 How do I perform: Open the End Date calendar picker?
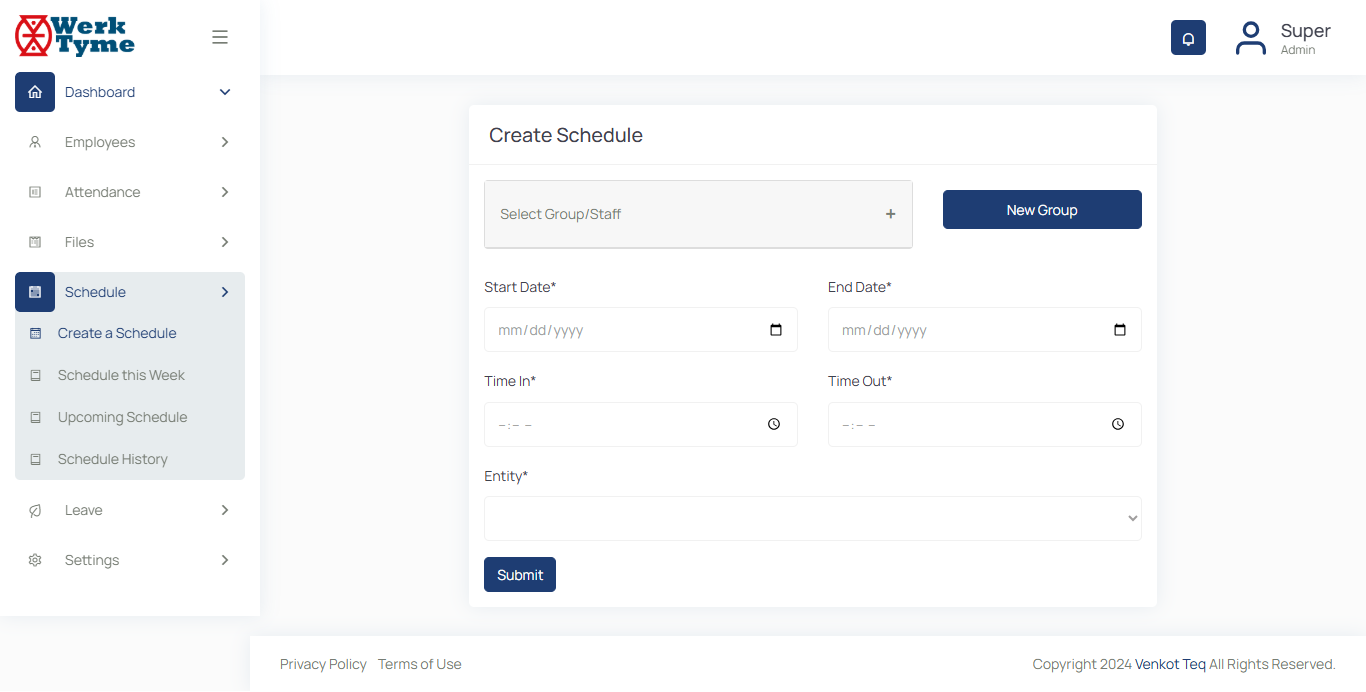tap(1120, 330)
